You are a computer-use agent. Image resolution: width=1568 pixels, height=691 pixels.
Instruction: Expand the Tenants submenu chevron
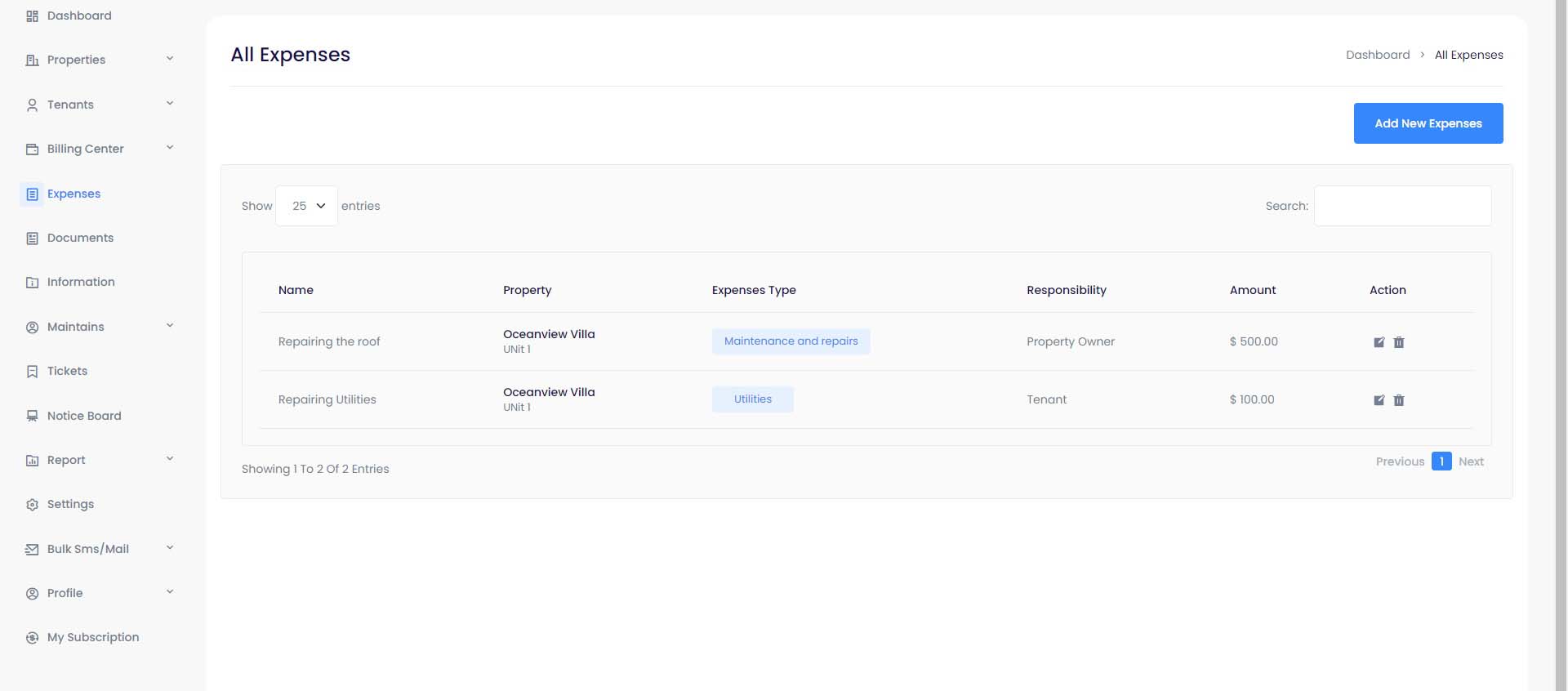[x=170, y=104]
